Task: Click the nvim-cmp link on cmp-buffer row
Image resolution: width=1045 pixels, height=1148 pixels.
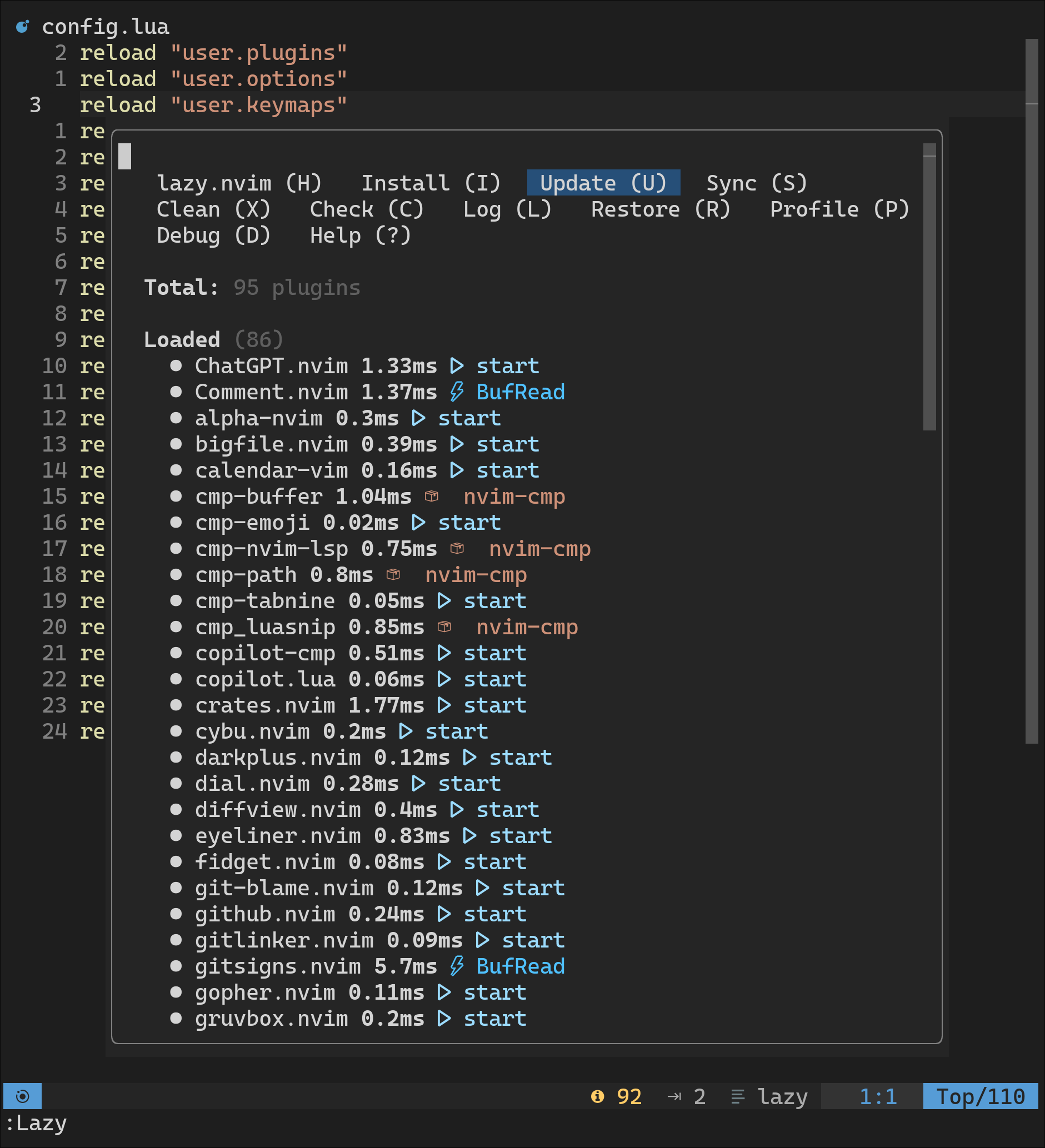Action: pyautogui.click(x=514, y=496)
